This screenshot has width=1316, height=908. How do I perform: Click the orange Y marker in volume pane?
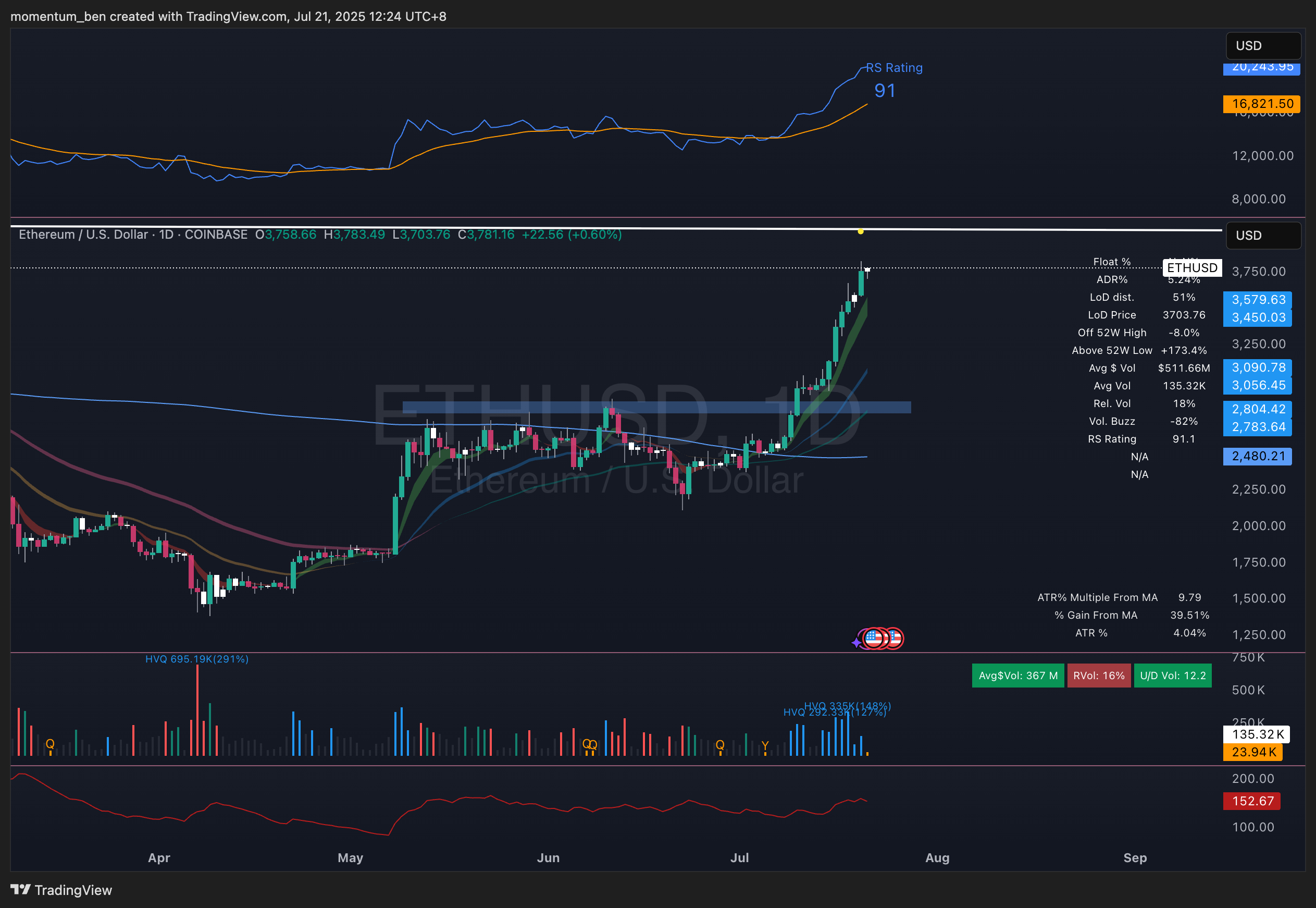pos(765,746)
